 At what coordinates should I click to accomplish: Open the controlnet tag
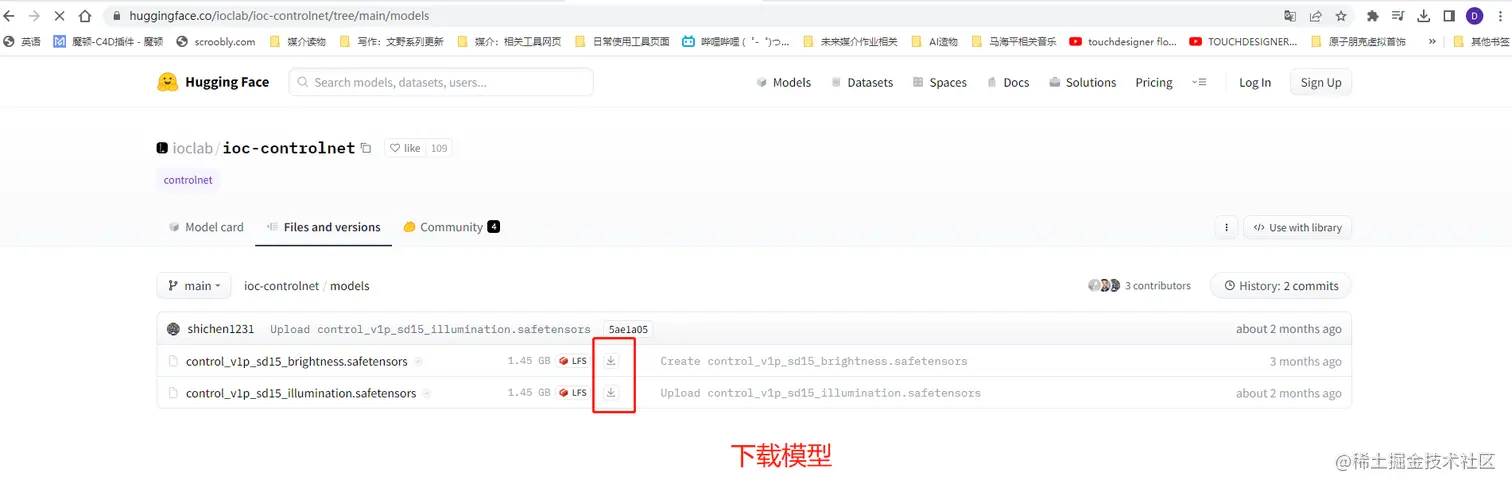(189, 180)
